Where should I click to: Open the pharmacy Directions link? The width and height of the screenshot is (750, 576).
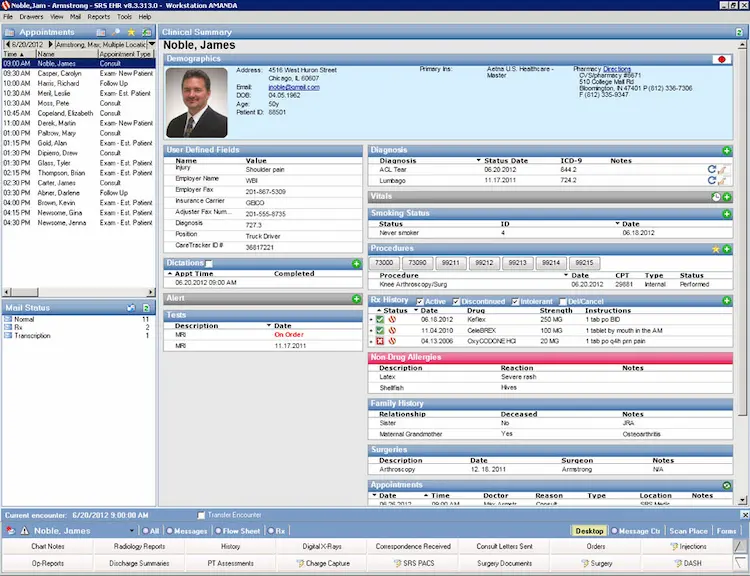[617, 69]
